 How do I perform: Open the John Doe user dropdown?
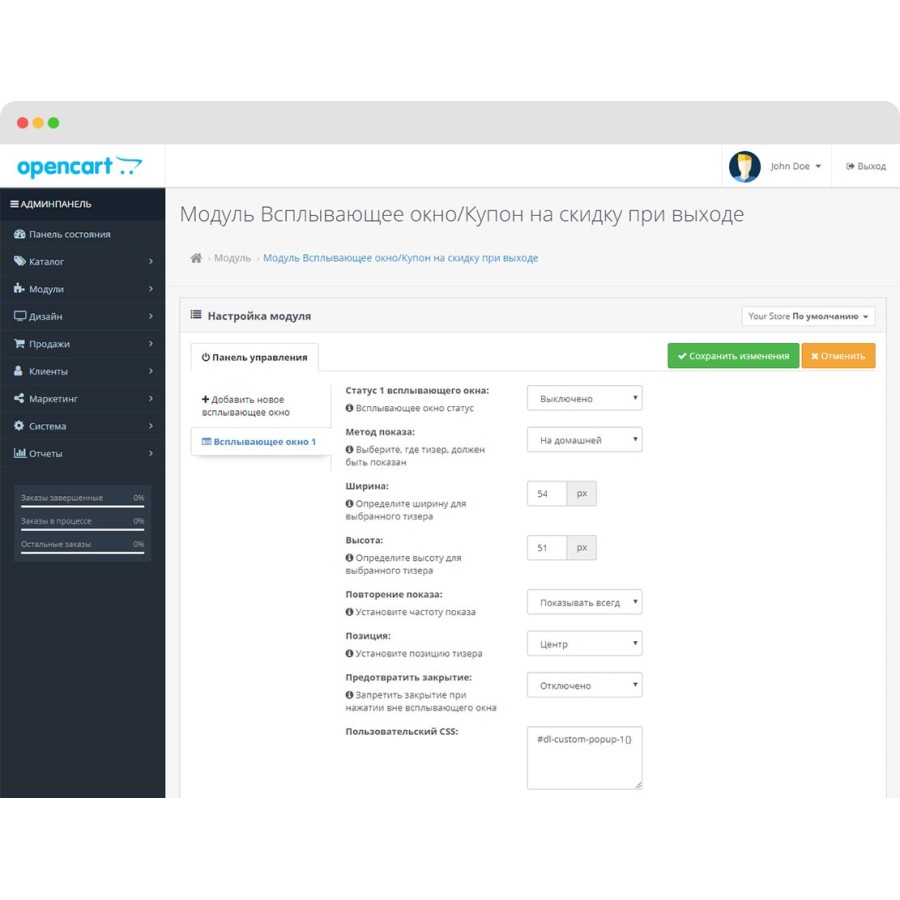pos(796,166)
